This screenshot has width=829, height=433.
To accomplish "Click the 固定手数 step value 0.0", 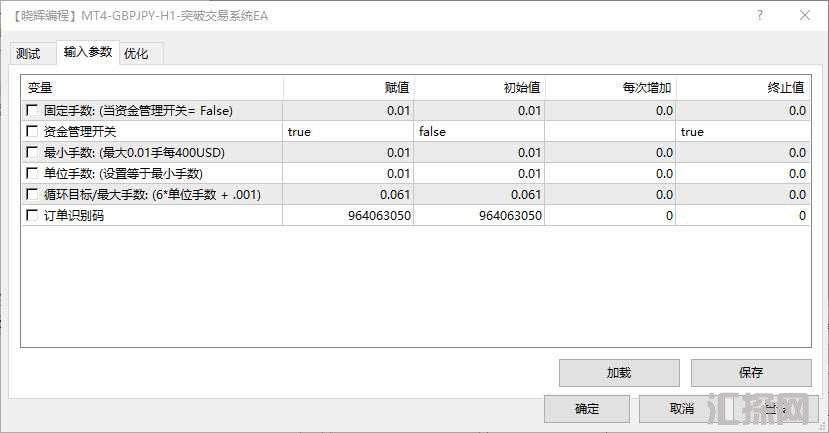I will pyautogui.click(x=610, y=110).
